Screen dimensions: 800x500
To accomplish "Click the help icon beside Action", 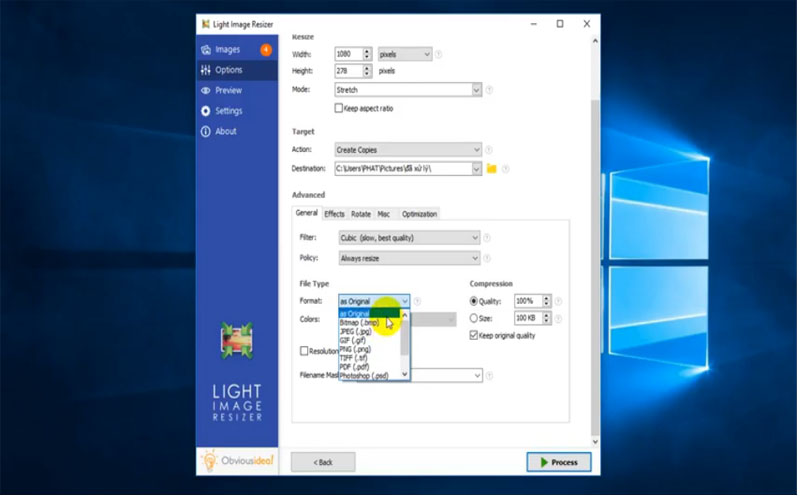I will [x=489, y=150].
